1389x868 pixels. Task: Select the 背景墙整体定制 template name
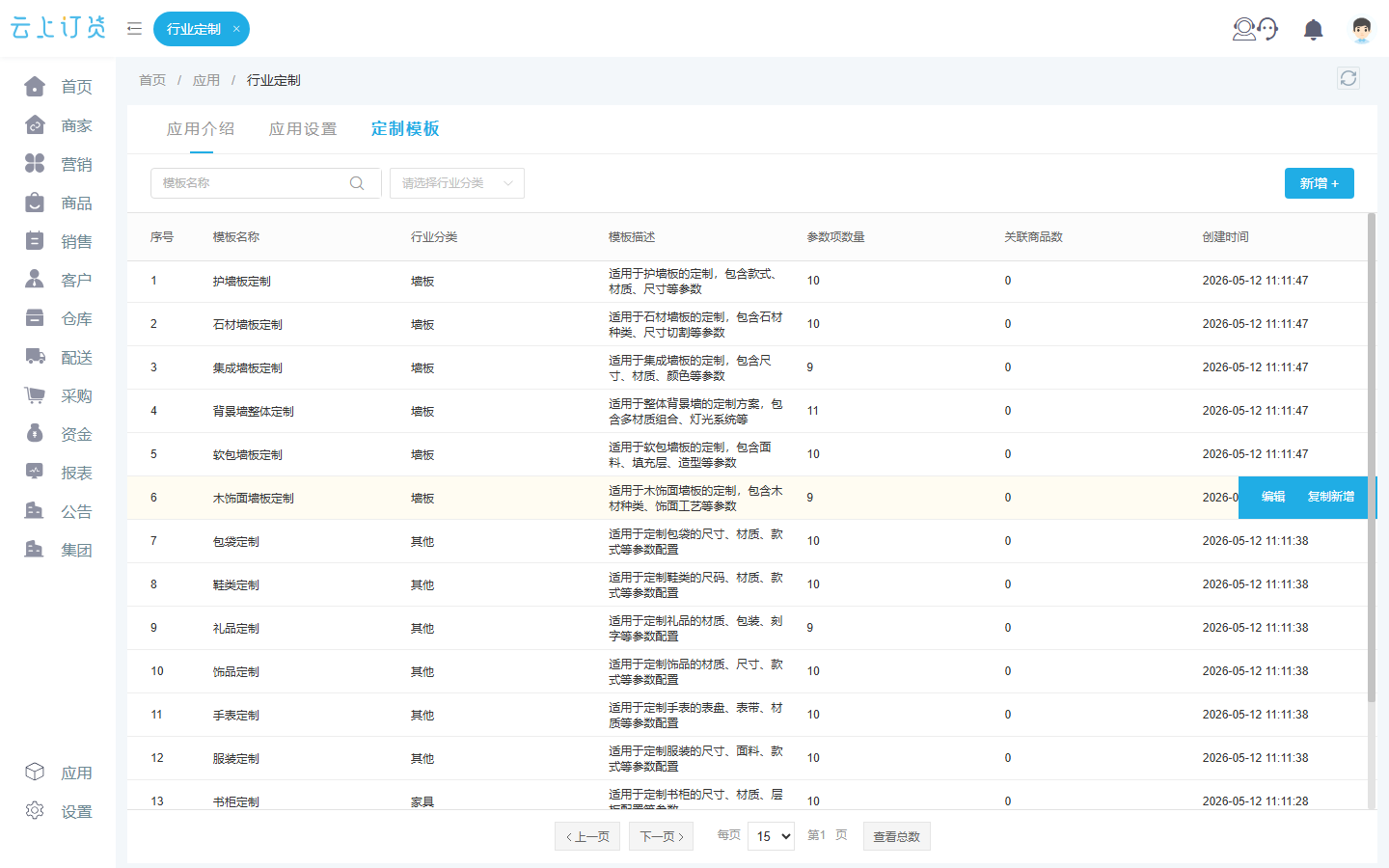click(x=254, y=412)
